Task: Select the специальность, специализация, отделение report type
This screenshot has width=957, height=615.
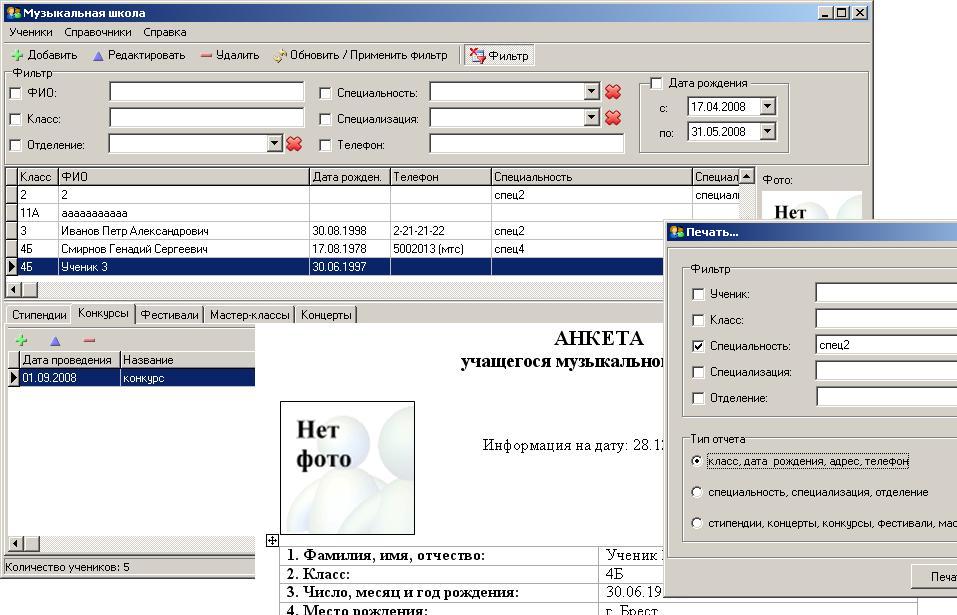Action: (x=697, y=492)
